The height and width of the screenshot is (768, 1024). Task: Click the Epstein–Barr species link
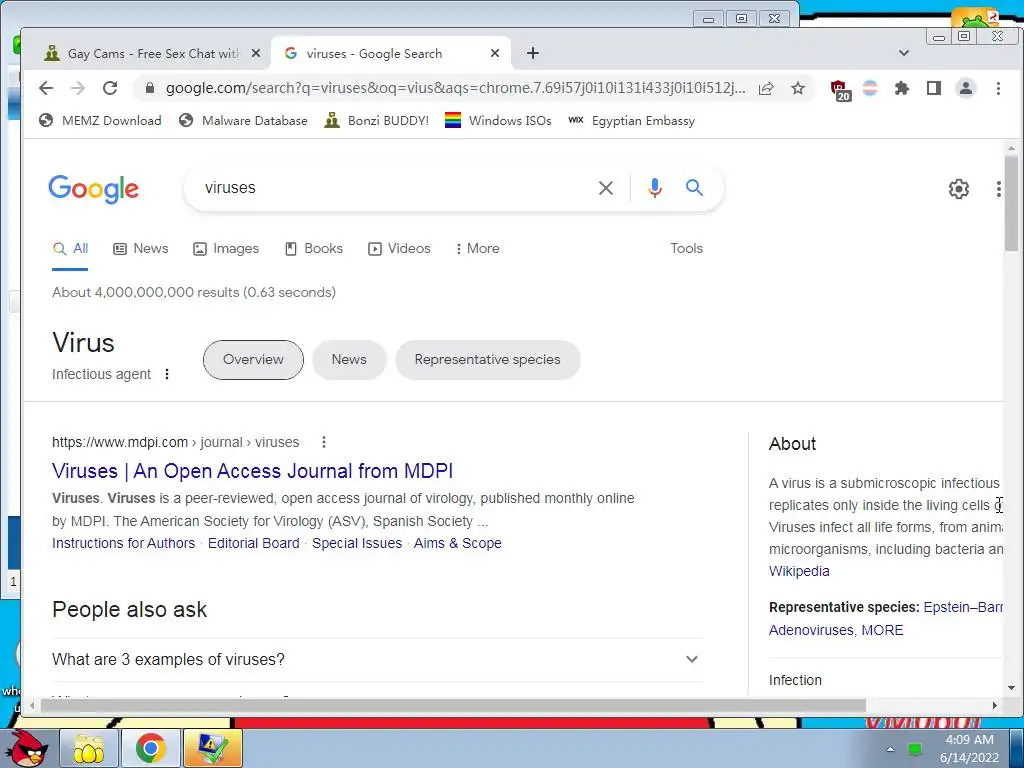963,607
